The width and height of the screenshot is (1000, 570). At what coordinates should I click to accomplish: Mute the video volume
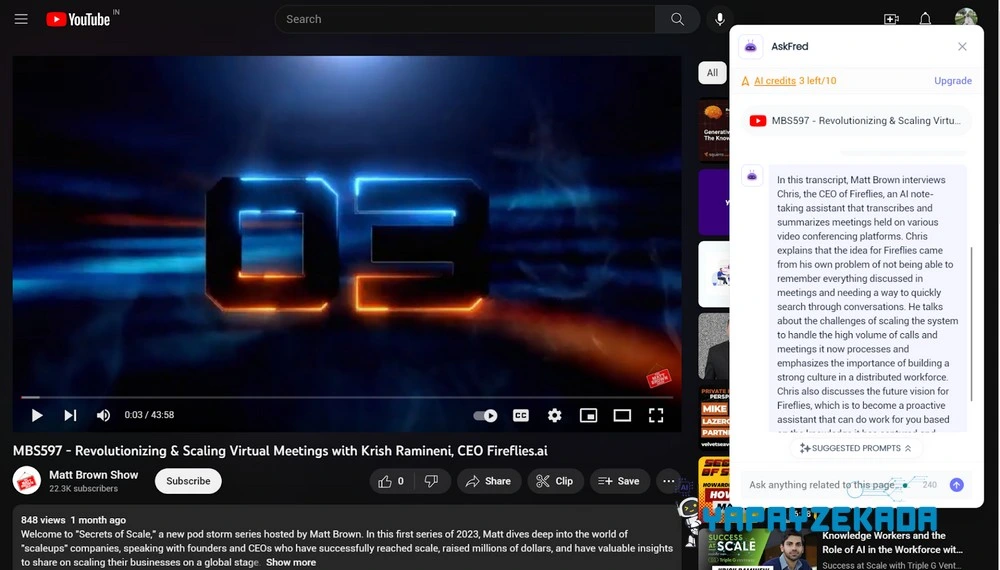pos(103,415)
